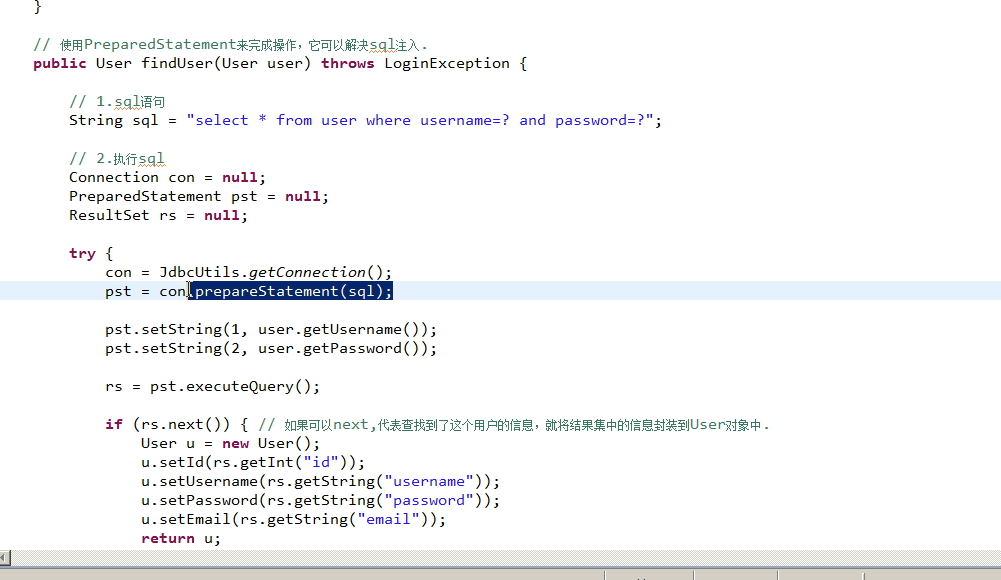Click the 'return u;' statement

click(181, 539)
